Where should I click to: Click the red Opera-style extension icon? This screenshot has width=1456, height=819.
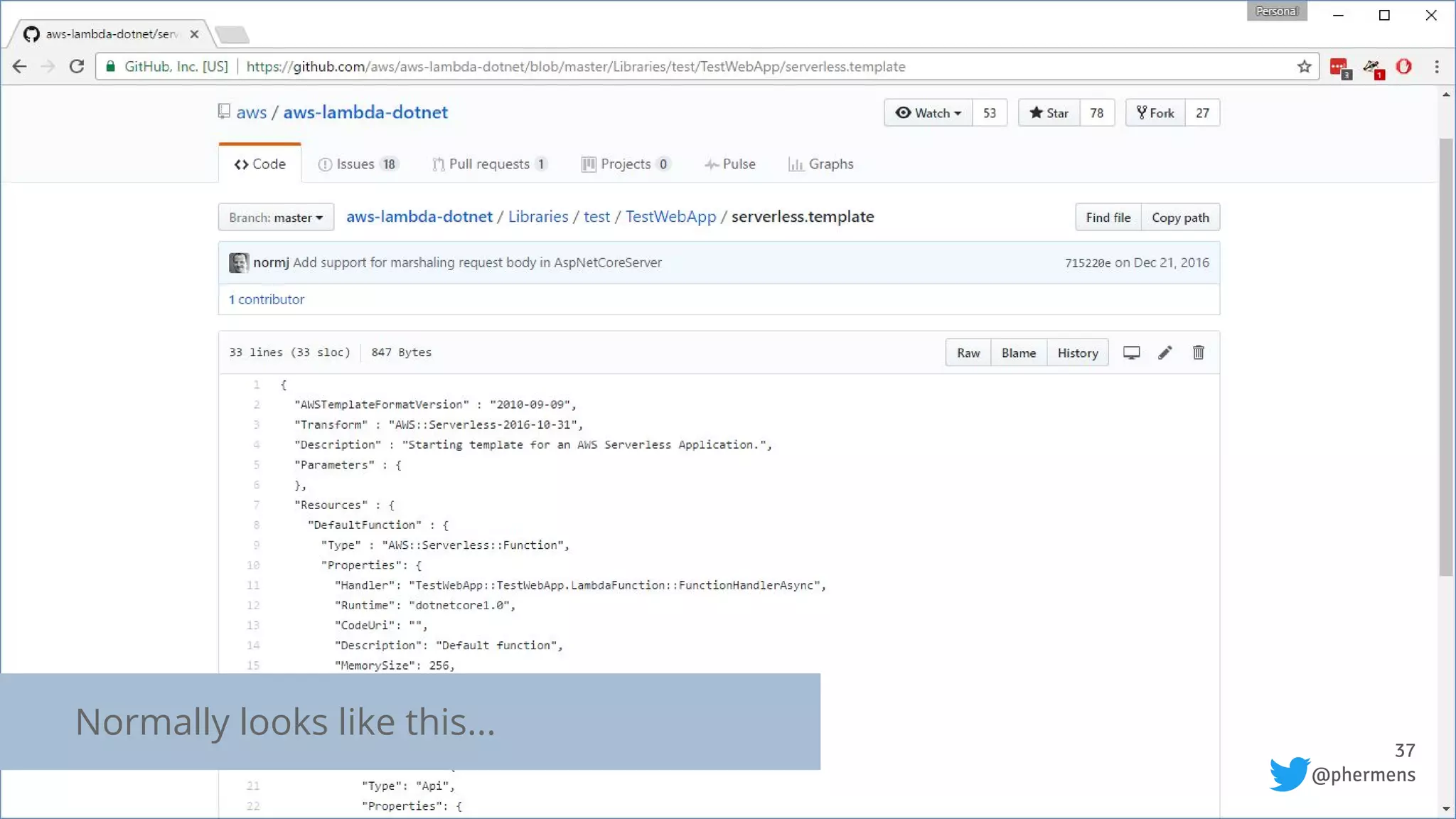(x=1403, y=67)
